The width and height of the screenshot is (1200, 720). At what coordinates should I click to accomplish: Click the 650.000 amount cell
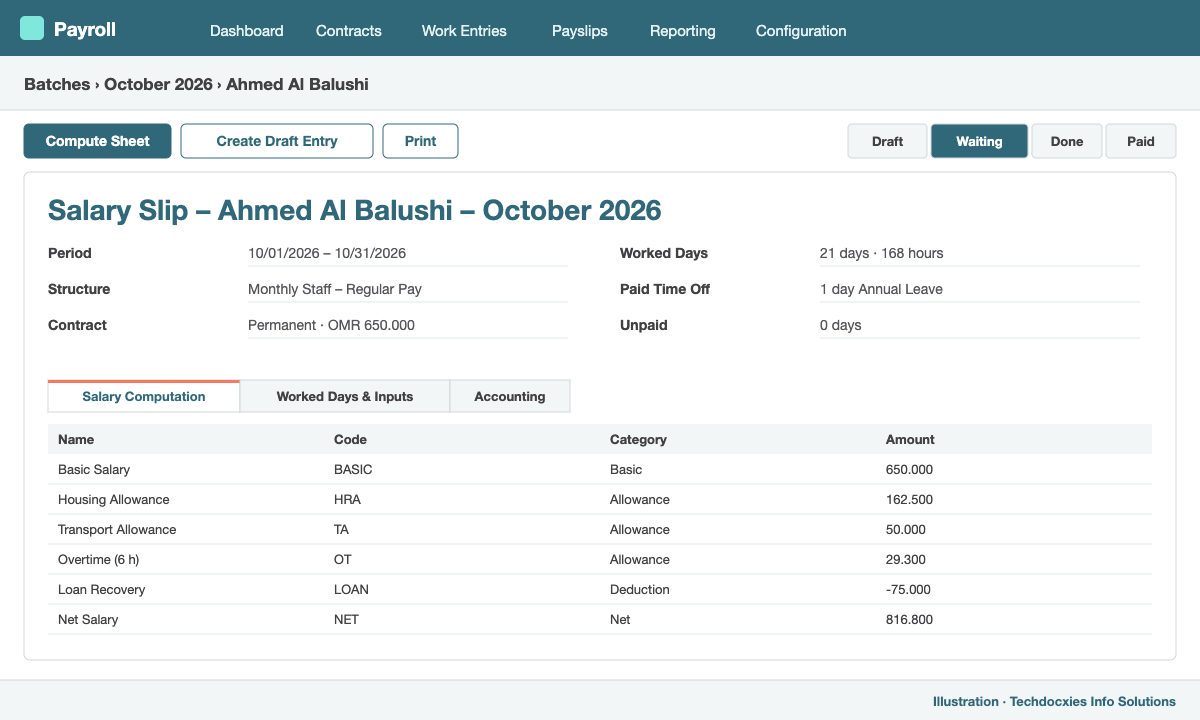point(909,469)
